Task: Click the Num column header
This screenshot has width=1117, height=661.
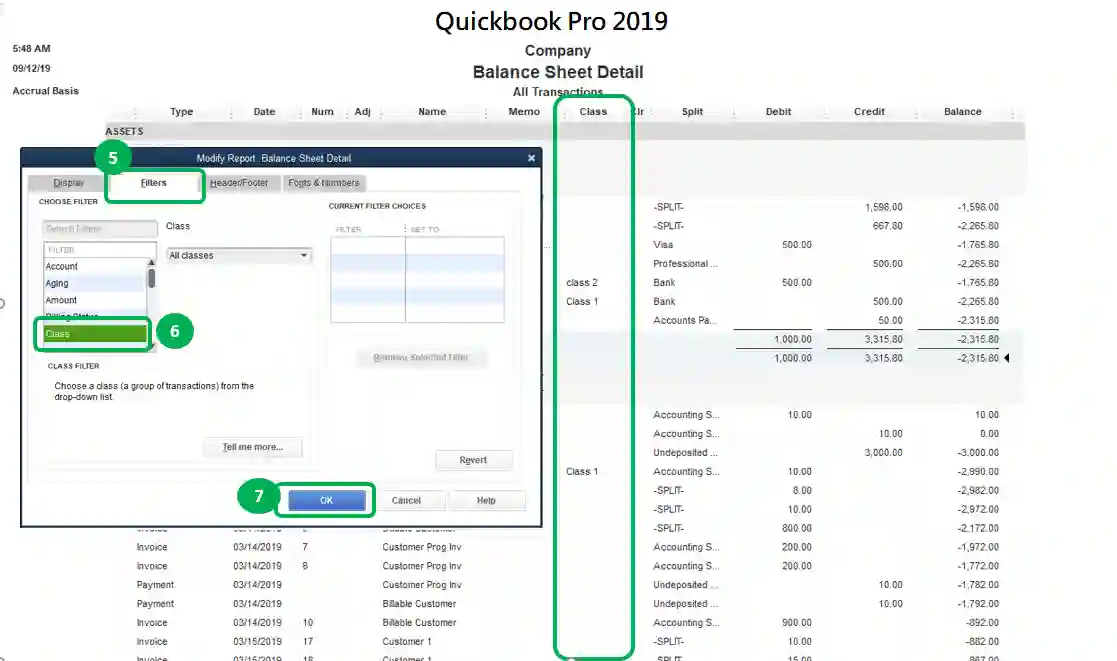Action: [322, 112]
